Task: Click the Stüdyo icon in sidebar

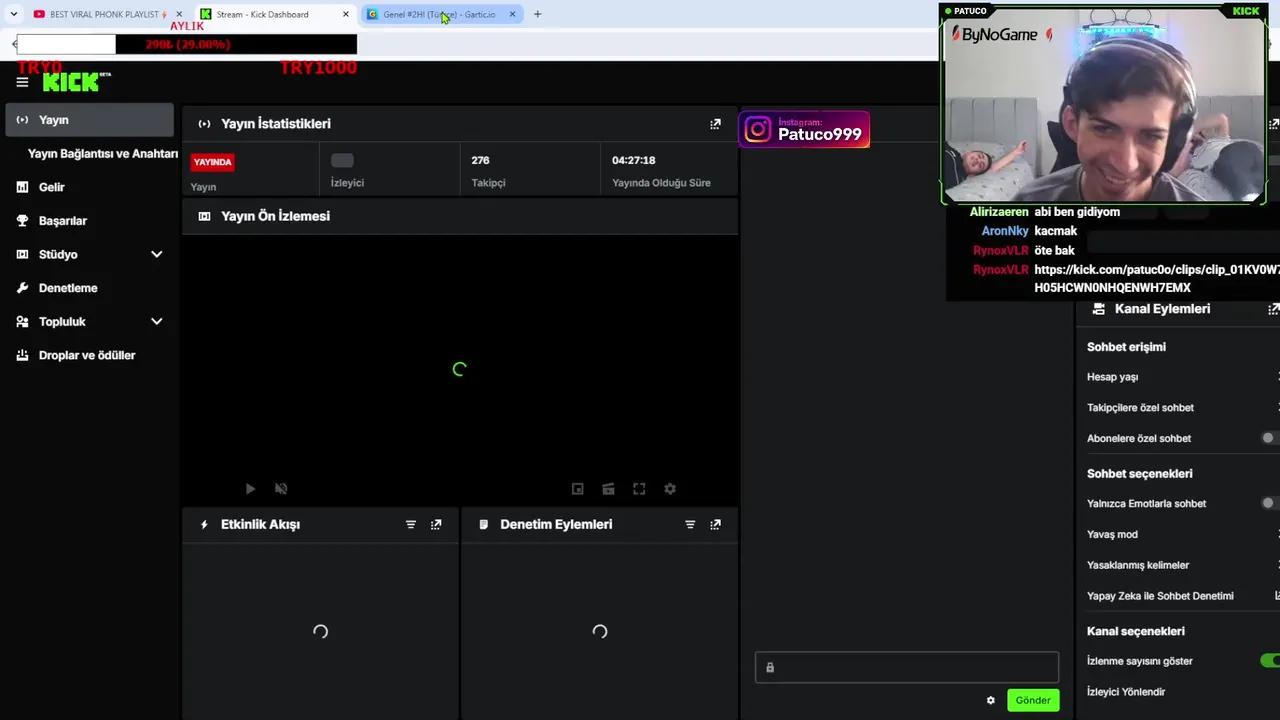Action: pyautogui.click(x=22, y=254)
